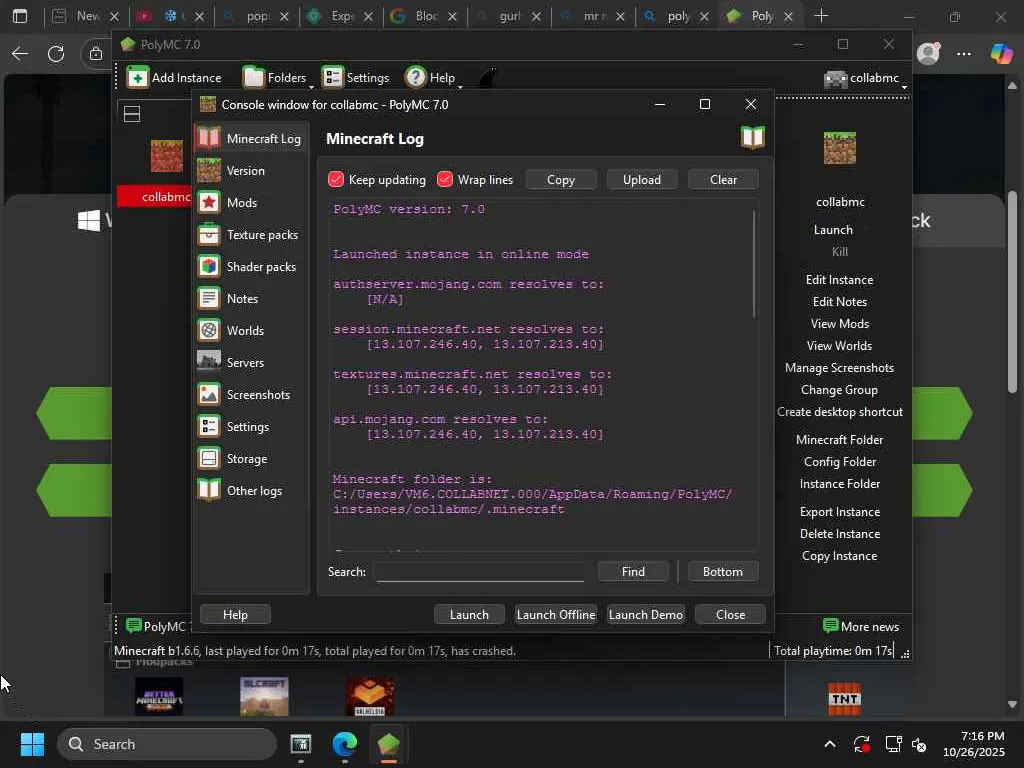Click the browser refresh icon

(56, 54)
